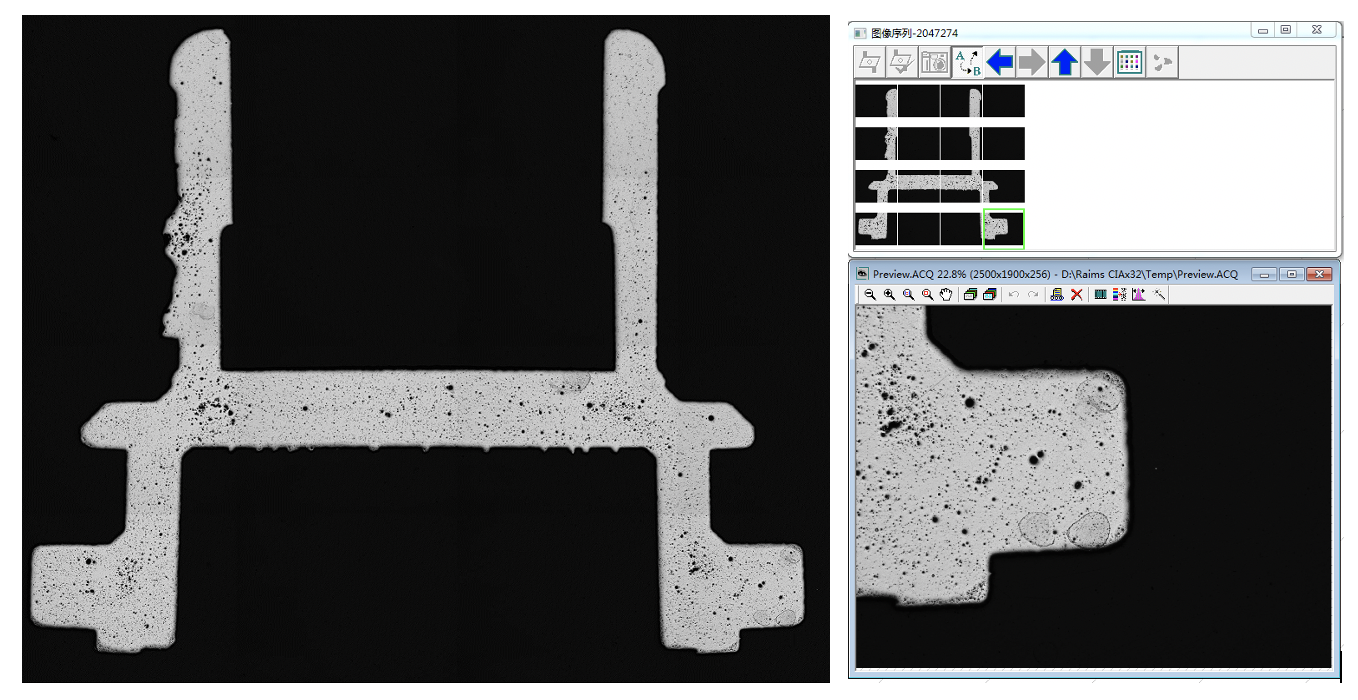Screen dimensions: 1358x700
Task: Click the colored stacked images icon
Action: point(989,294)
